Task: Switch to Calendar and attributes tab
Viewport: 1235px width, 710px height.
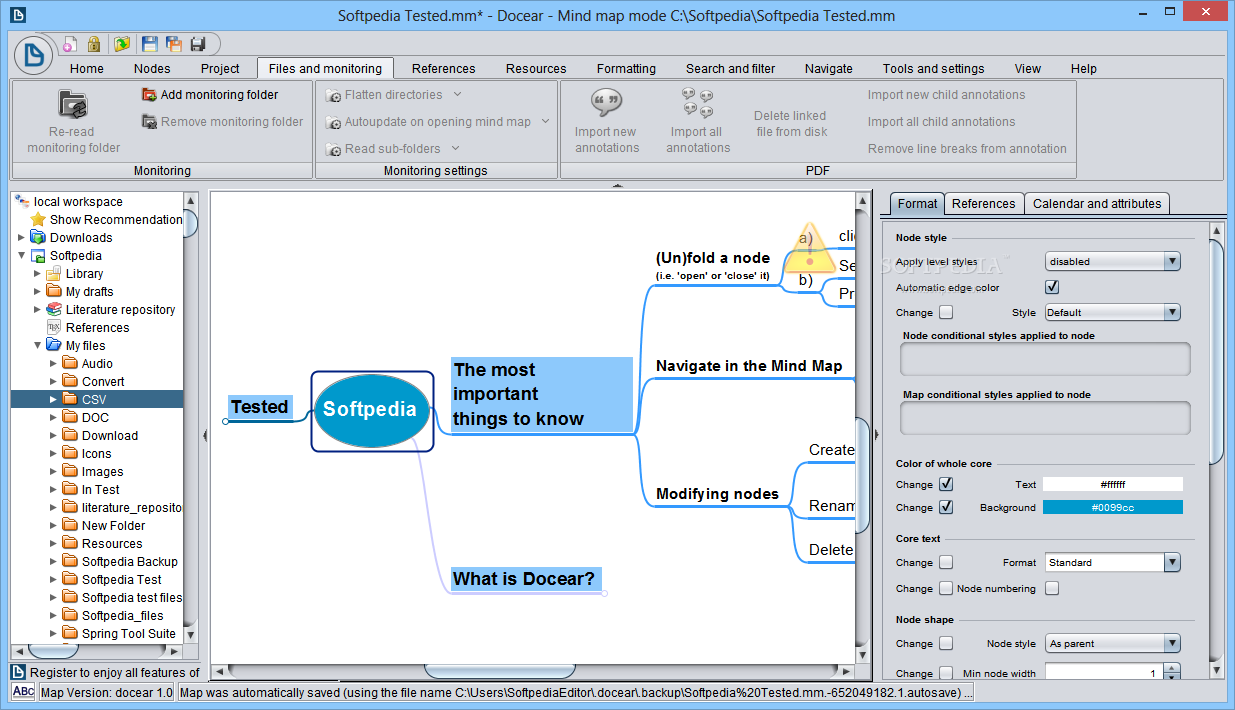Action: pos(1097,203)
